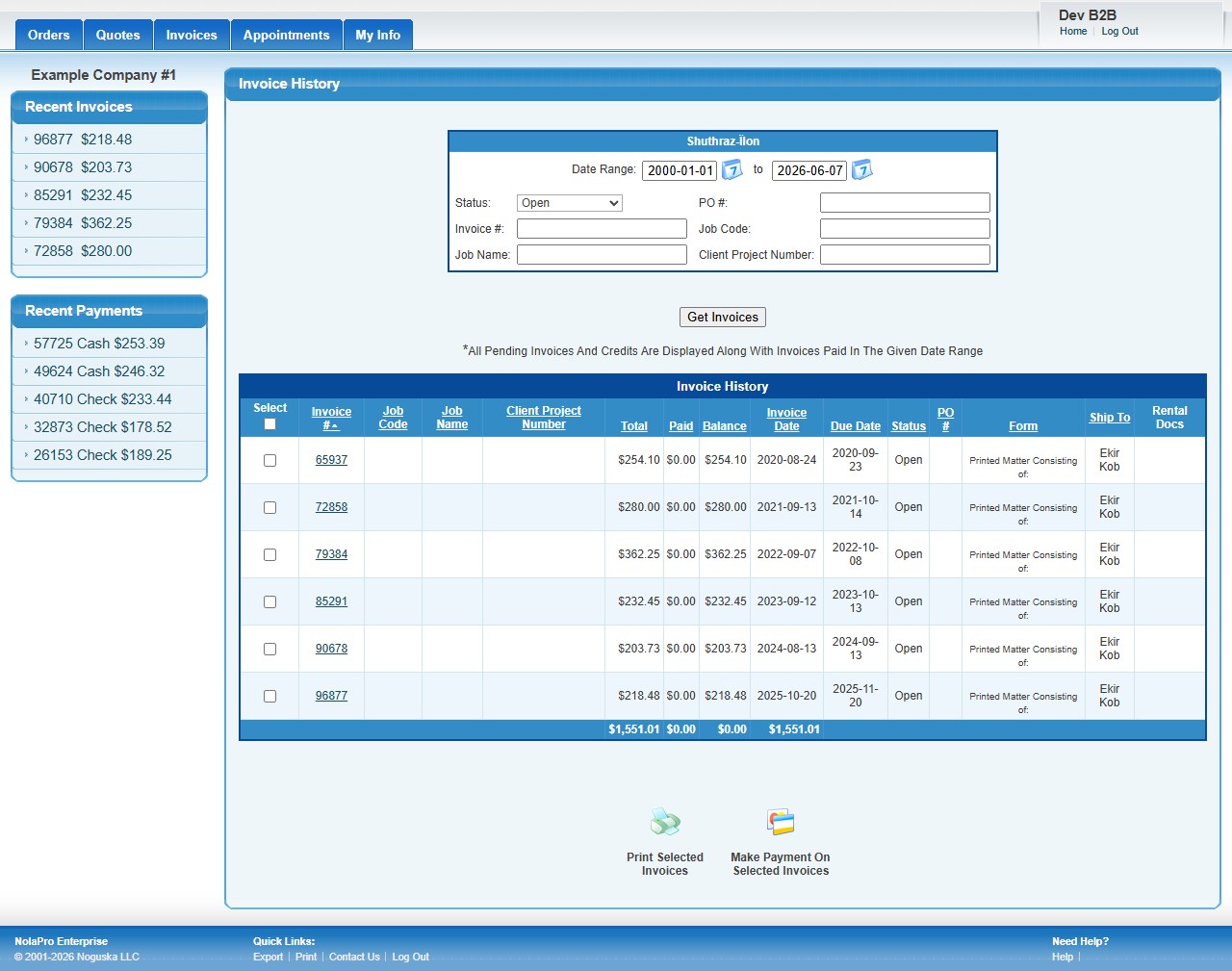The image size is (1232, 971).
Task: Sort table by Ship To column
Action: [1110, 418]
